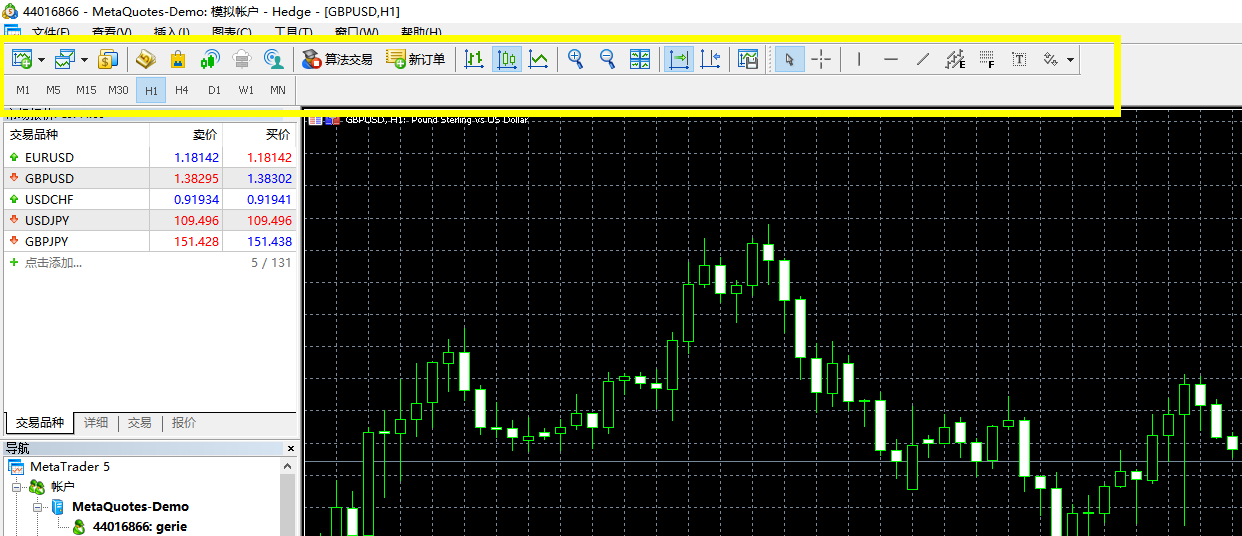Open the tile windows grid icon
Viewport: 1242px width, 536px height.
tap(640, 60)
